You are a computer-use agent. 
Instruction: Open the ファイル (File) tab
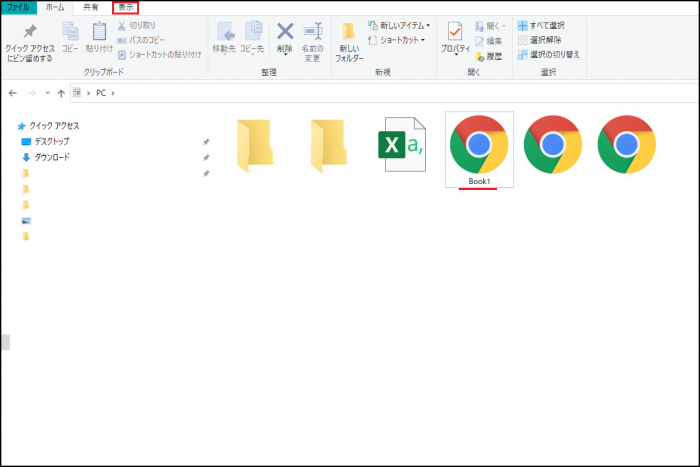[x=18, y=7]
